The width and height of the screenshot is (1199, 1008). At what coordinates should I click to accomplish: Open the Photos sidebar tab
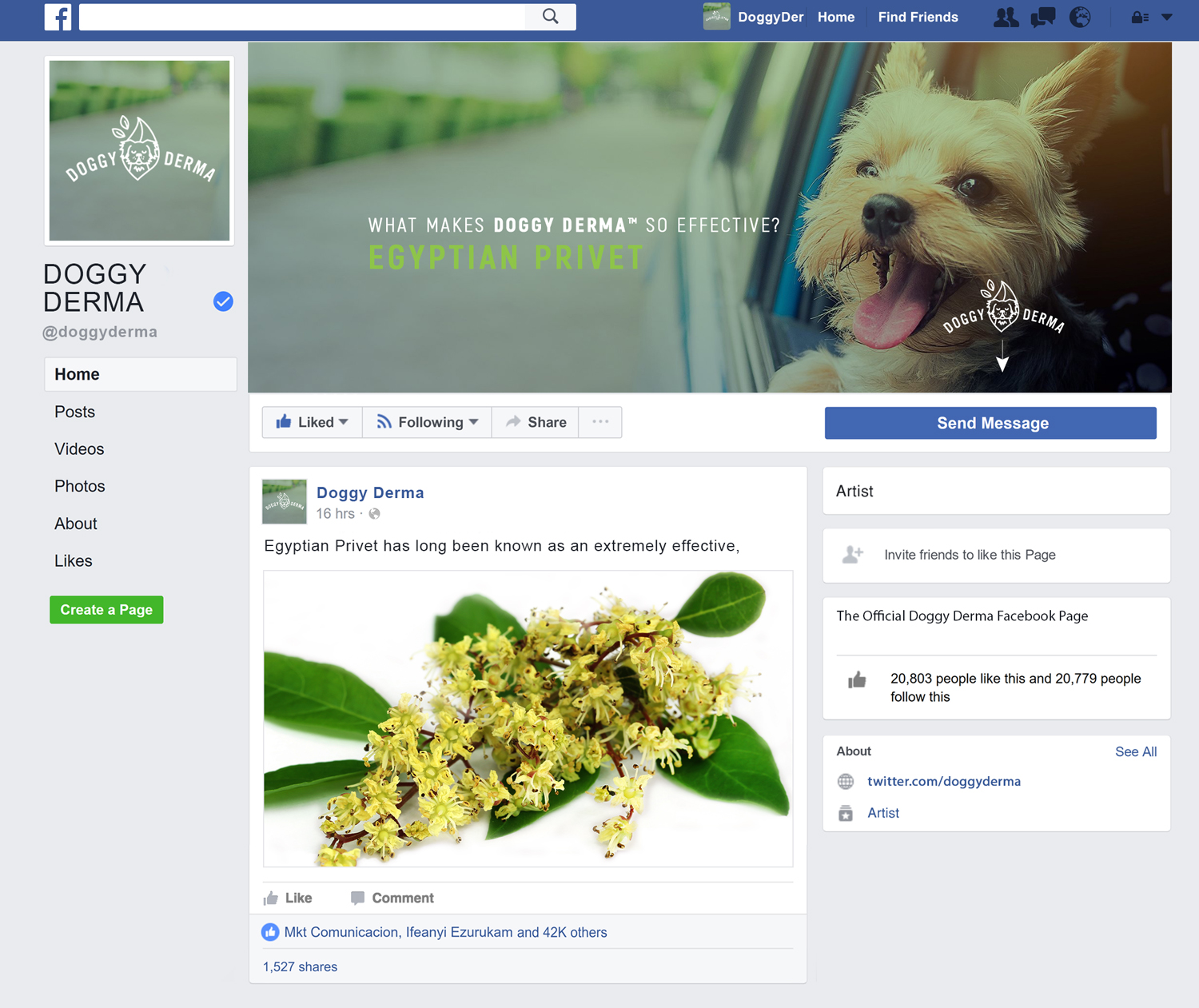(79, 486)
